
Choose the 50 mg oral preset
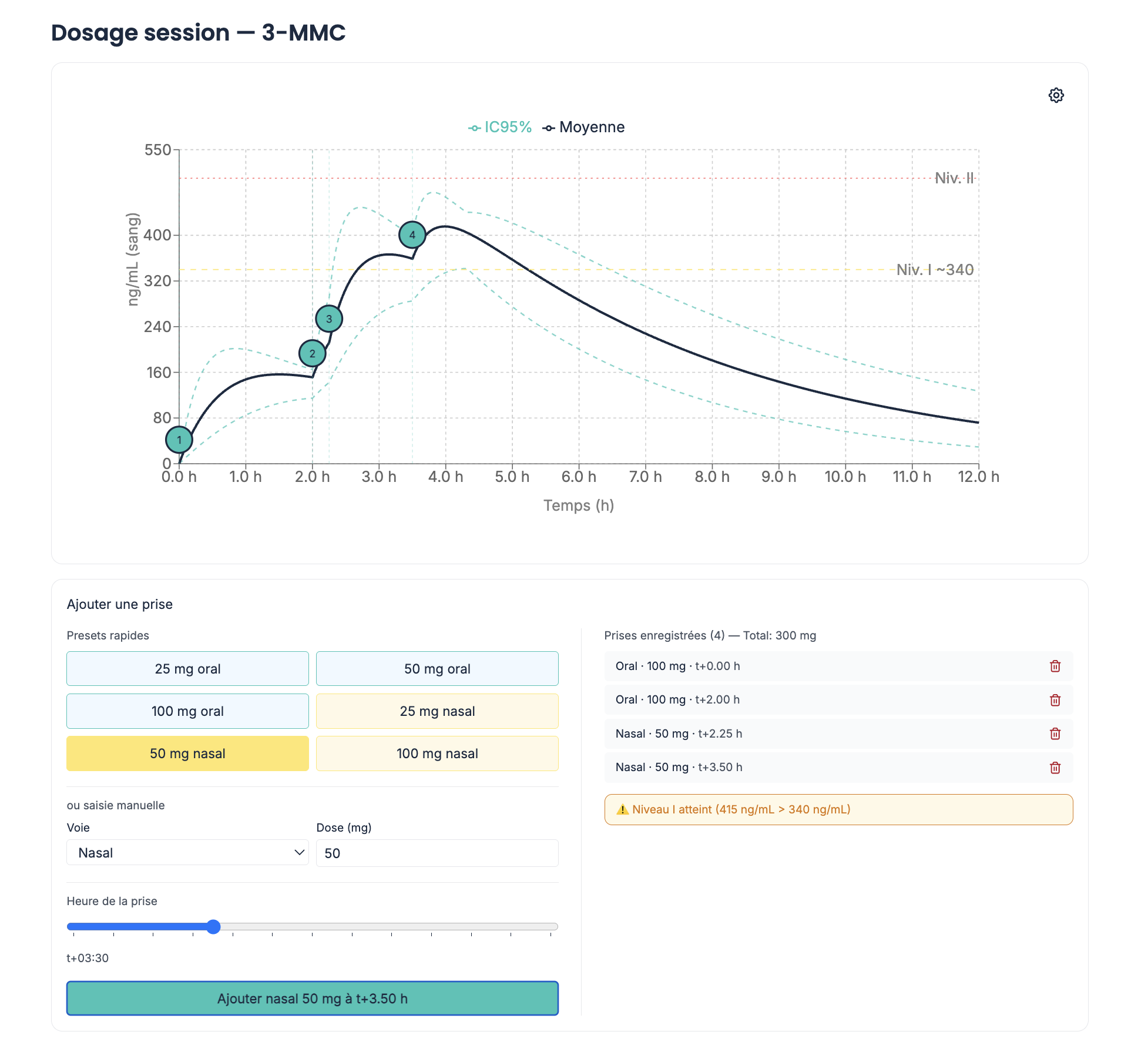(x=437, y=669)
